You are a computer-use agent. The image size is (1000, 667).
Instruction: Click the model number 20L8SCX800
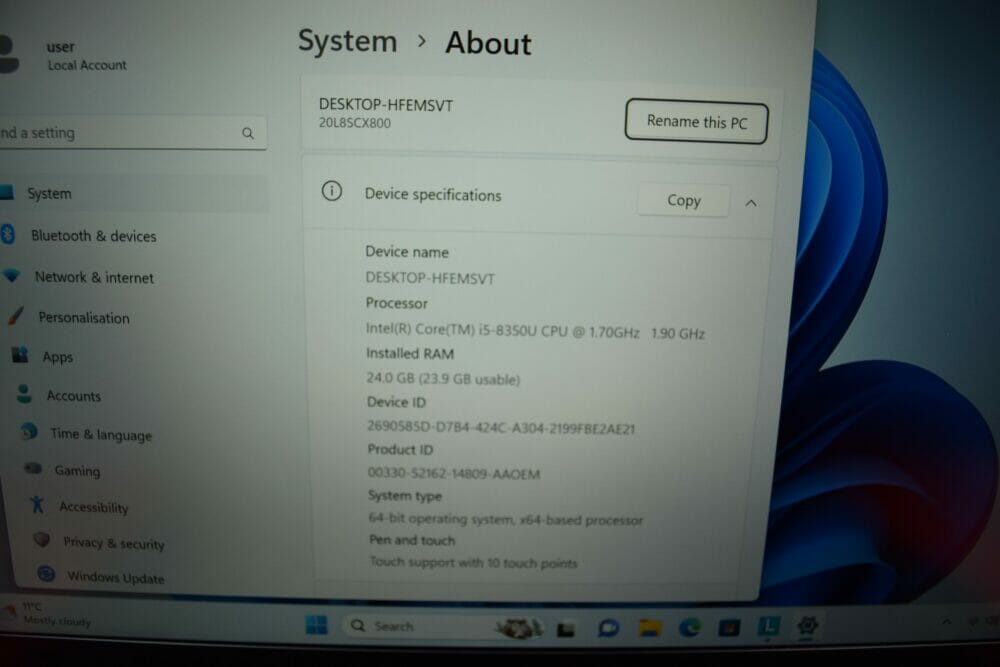[x=355, y=123]
